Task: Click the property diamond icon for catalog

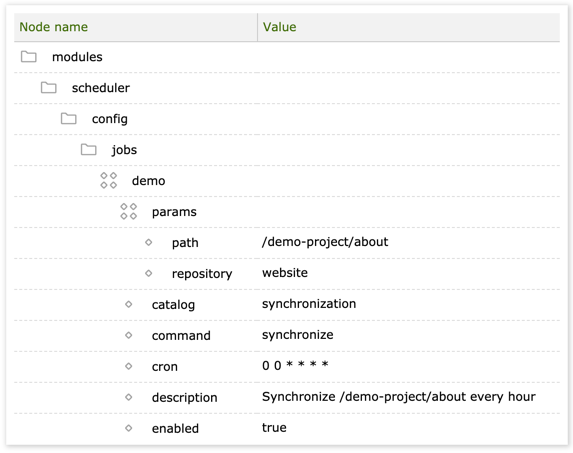Action: click(129, 304)
